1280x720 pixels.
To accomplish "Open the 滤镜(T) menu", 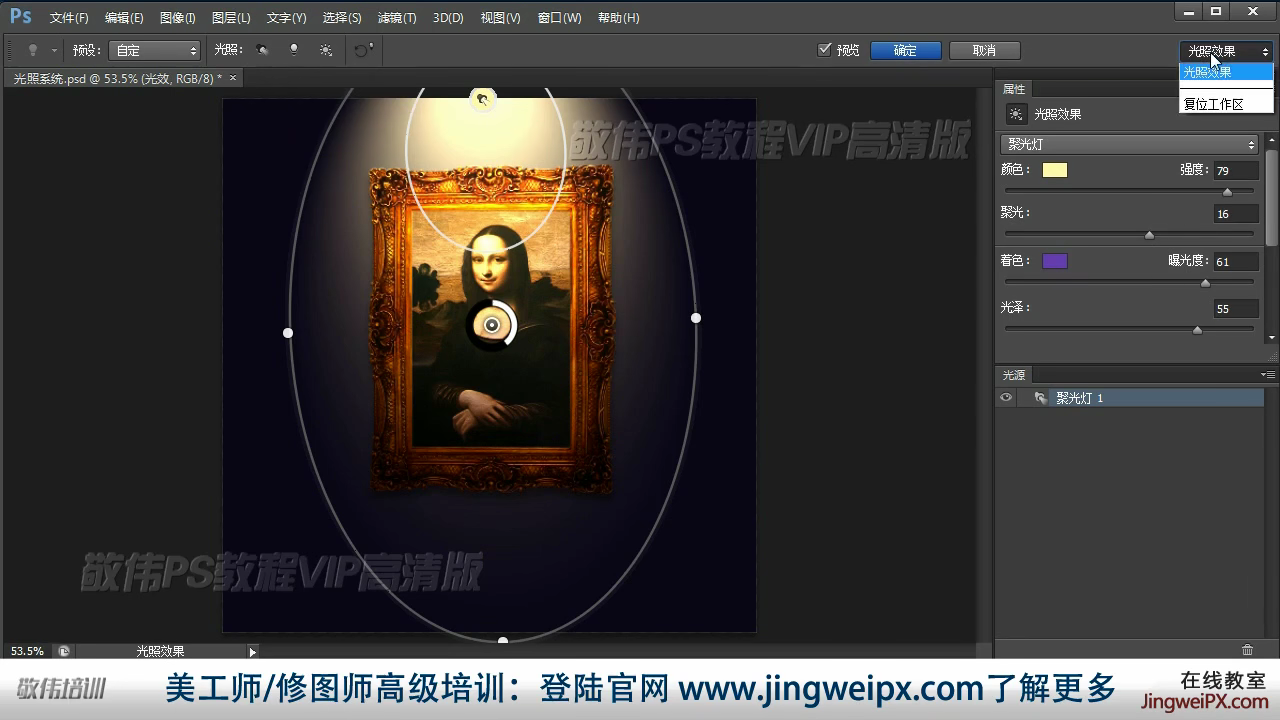I will click(x=397, y=18).
